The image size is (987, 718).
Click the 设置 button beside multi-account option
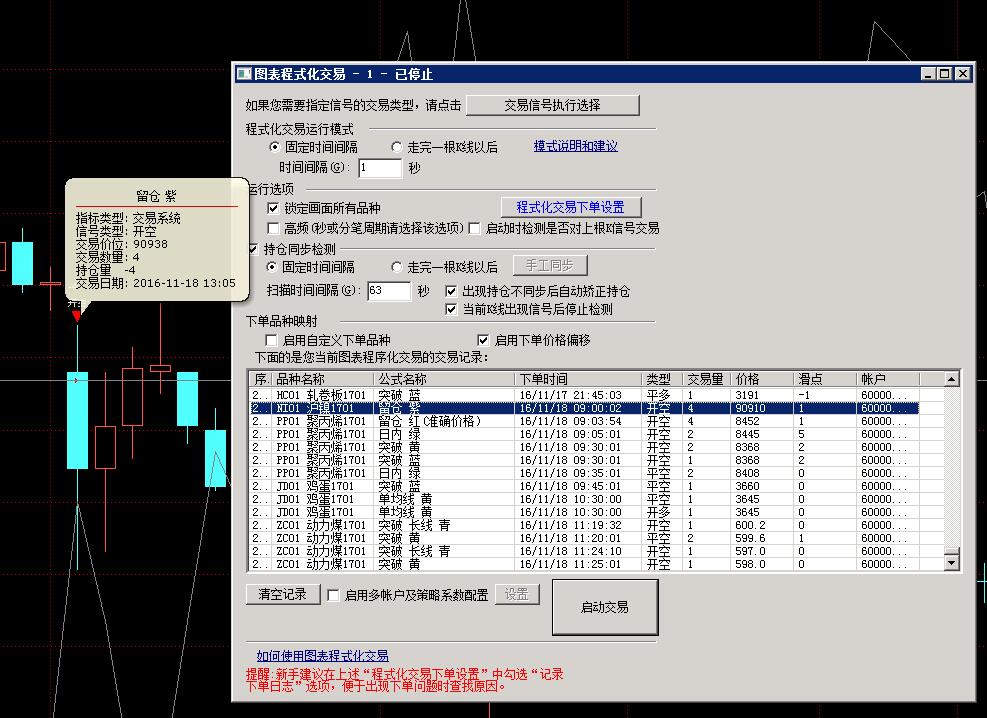click(517, 594)
